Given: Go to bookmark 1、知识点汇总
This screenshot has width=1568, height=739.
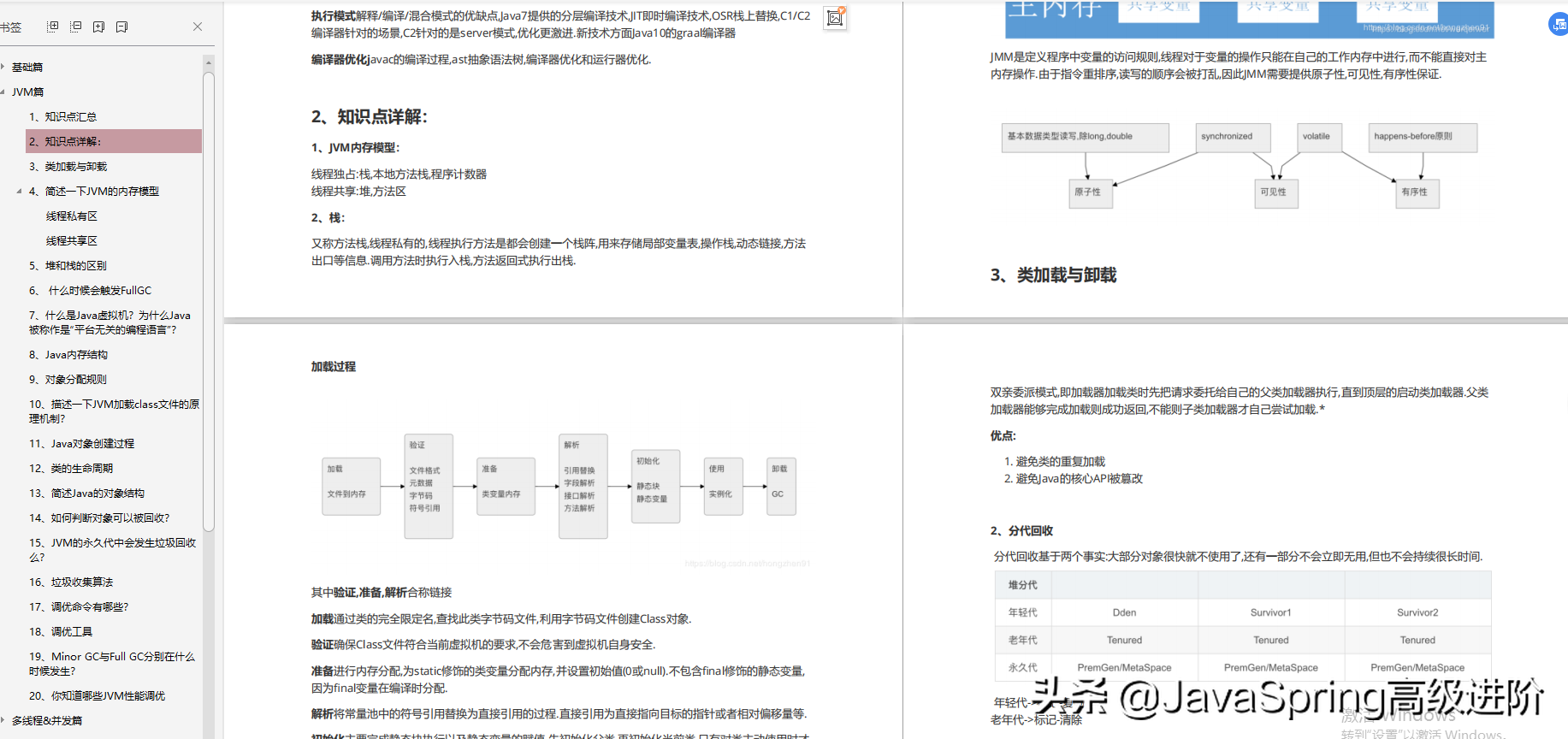Looking at the screenshot, I should (62, 116).
